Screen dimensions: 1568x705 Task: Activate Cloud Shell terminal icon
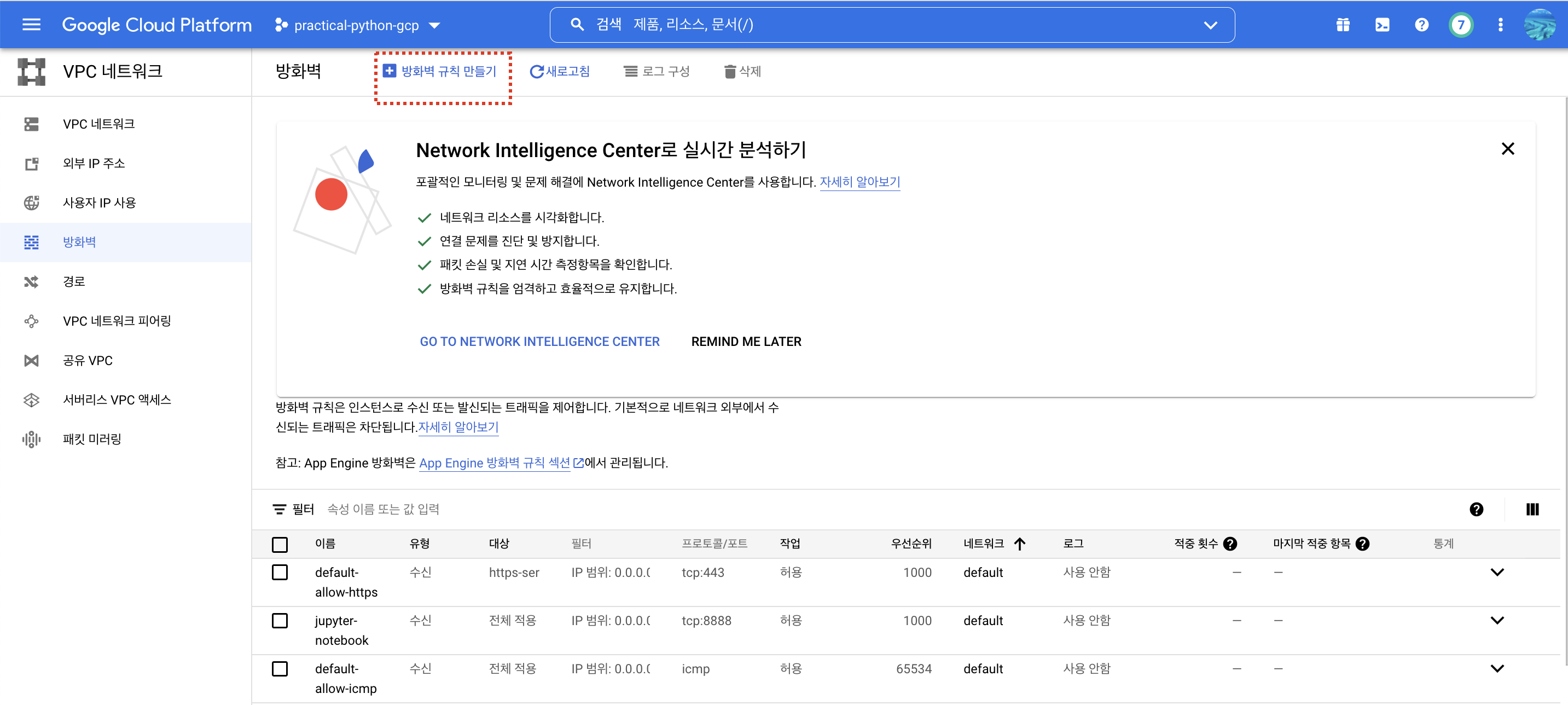click(1382, 25)
